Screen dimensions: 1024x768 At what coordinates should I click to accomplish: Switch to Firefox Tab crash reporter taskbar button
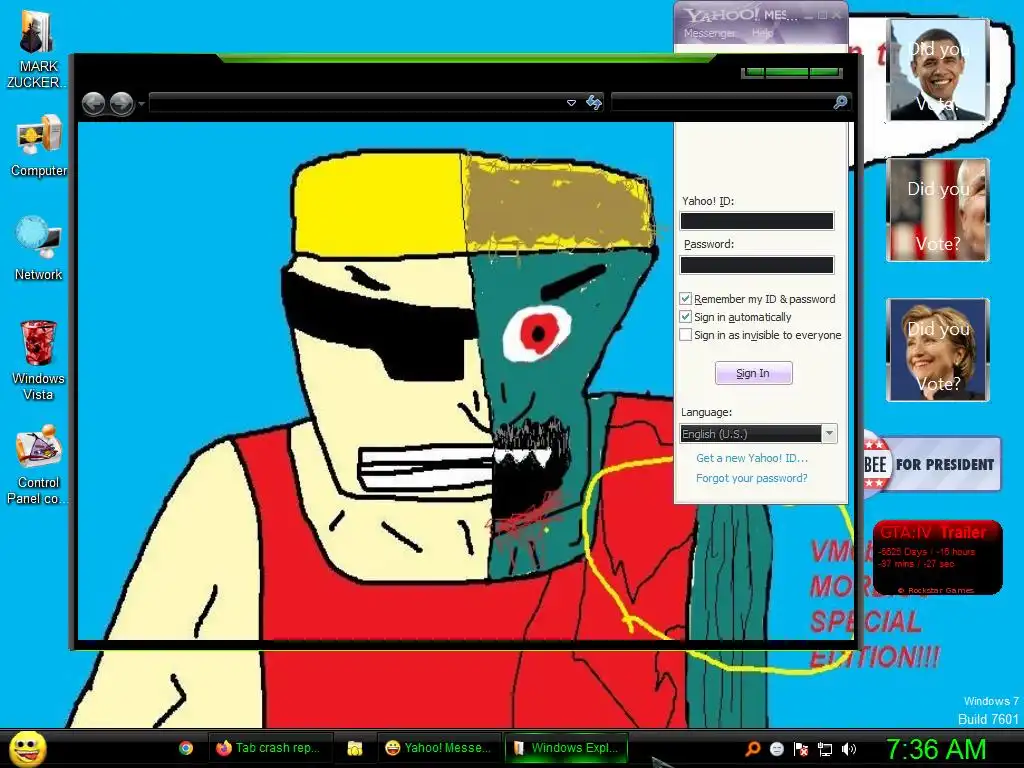pos(269,748)
